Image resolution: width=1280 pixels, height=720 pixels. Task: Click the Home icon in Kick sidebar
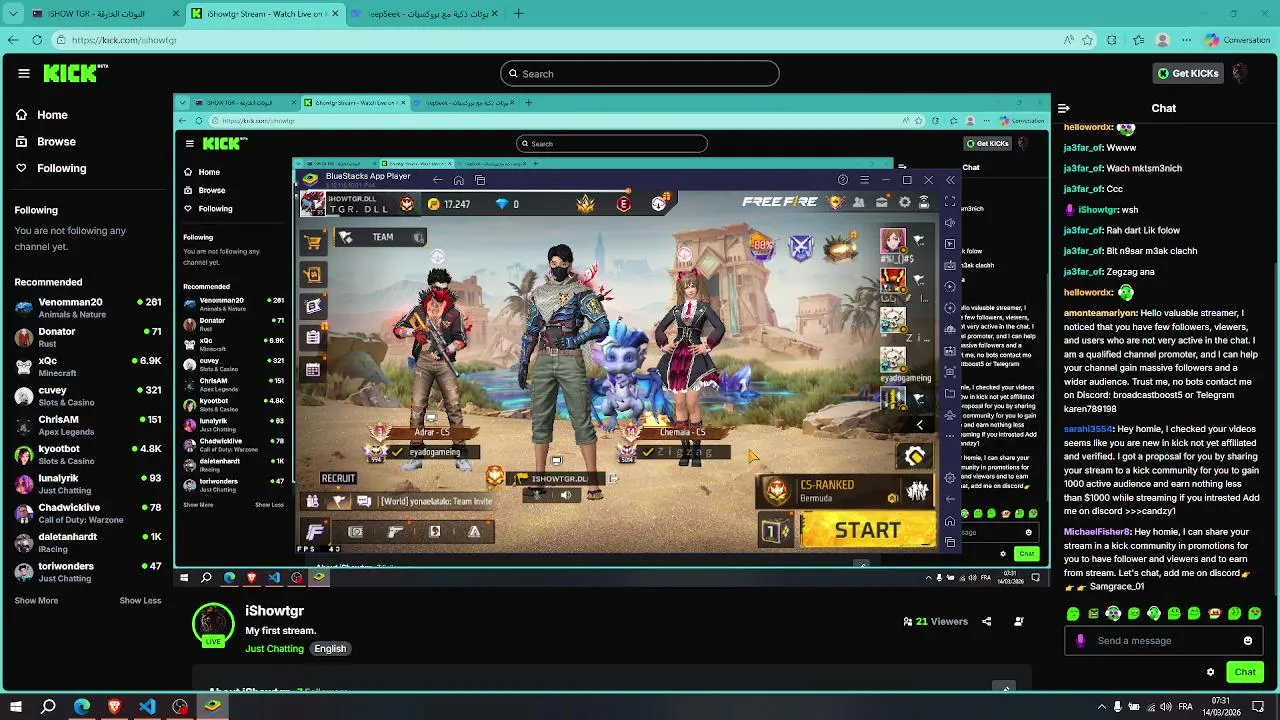(22, 115)
